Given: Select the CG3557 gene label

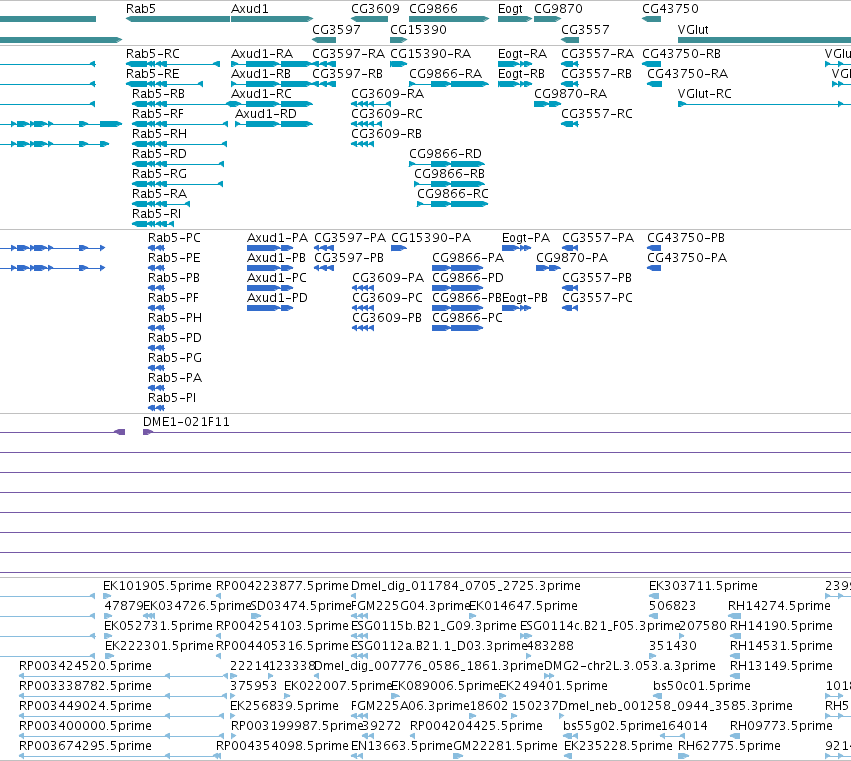Looking at the screenshot, I should pyautogui.click(x=585, y=29).
